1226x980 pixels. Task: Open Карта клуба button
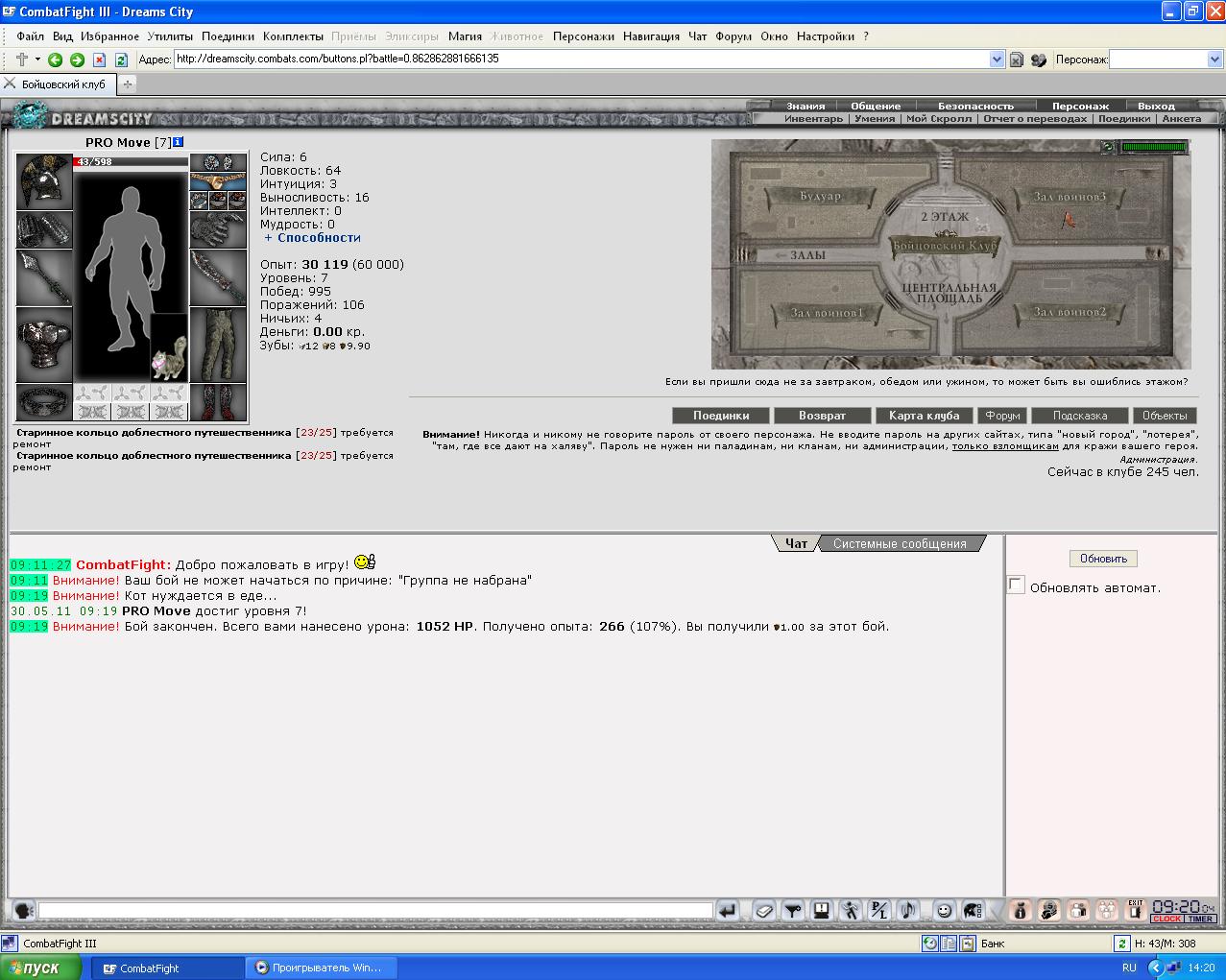pyautogui.click(x=925, y=416)
